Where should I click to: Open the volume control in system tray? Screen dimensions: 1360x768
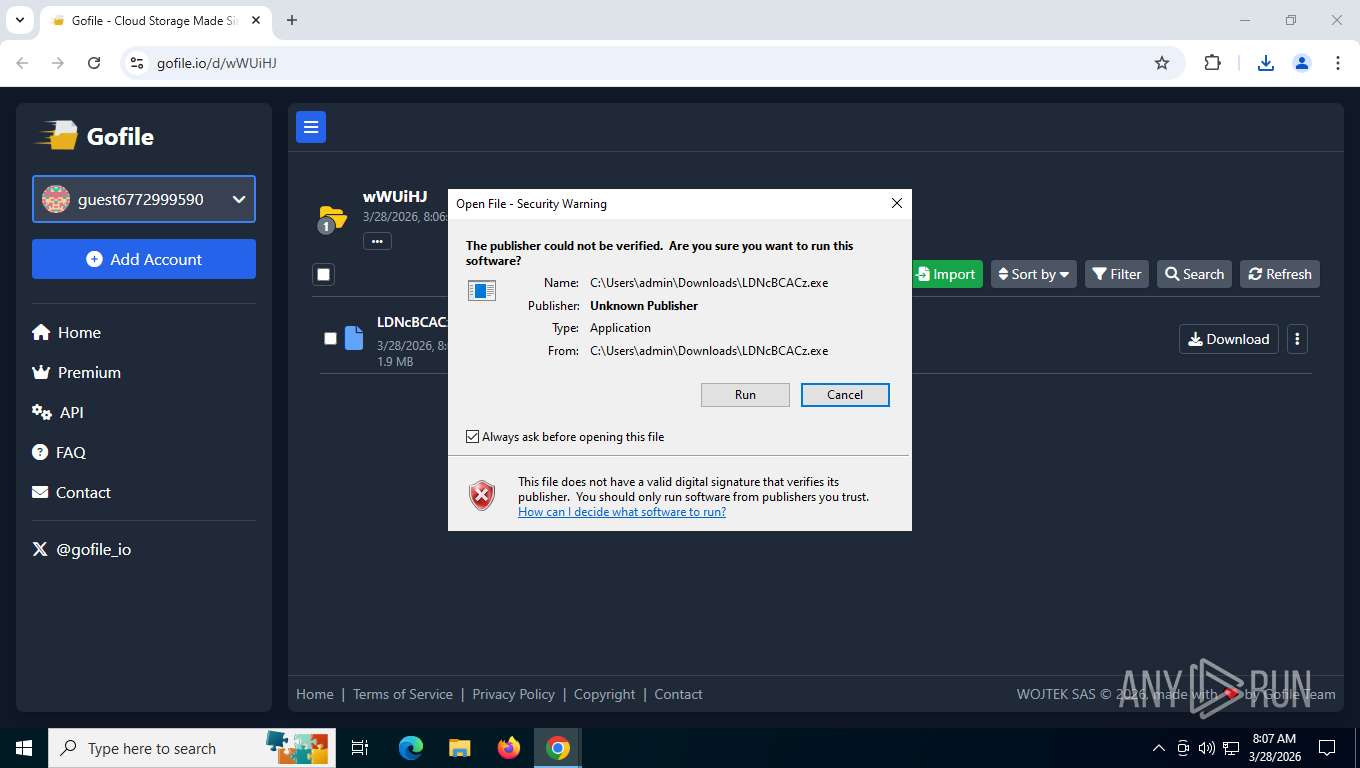point(1207,748)
